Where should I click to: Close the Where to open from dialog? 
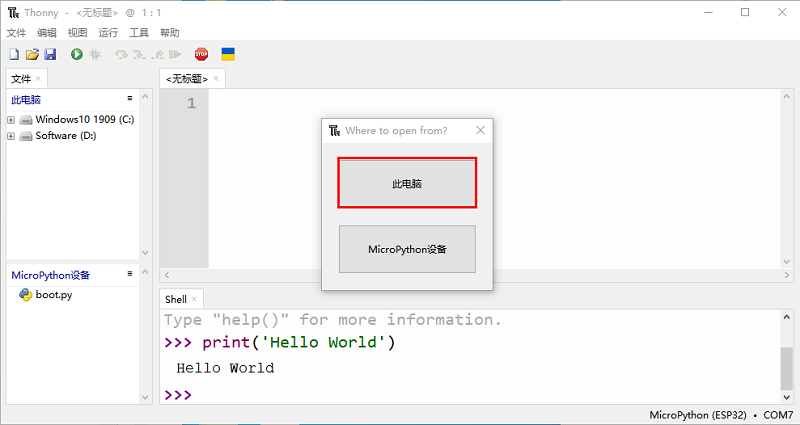coord(480,130)
